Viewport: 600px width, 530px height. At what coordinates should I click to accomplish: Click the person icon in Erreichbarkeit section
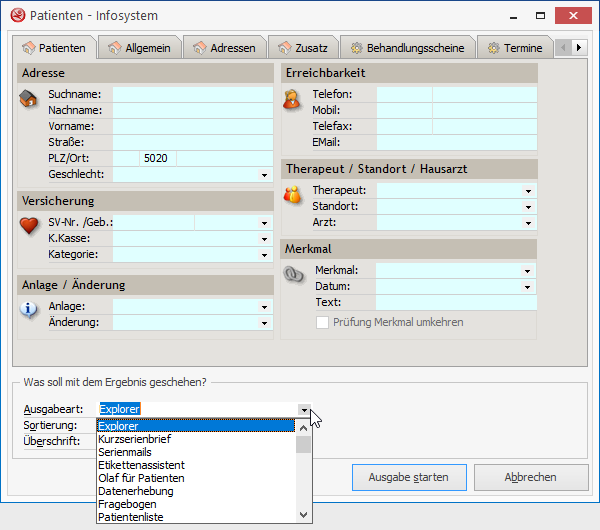[x=292, y=97]
